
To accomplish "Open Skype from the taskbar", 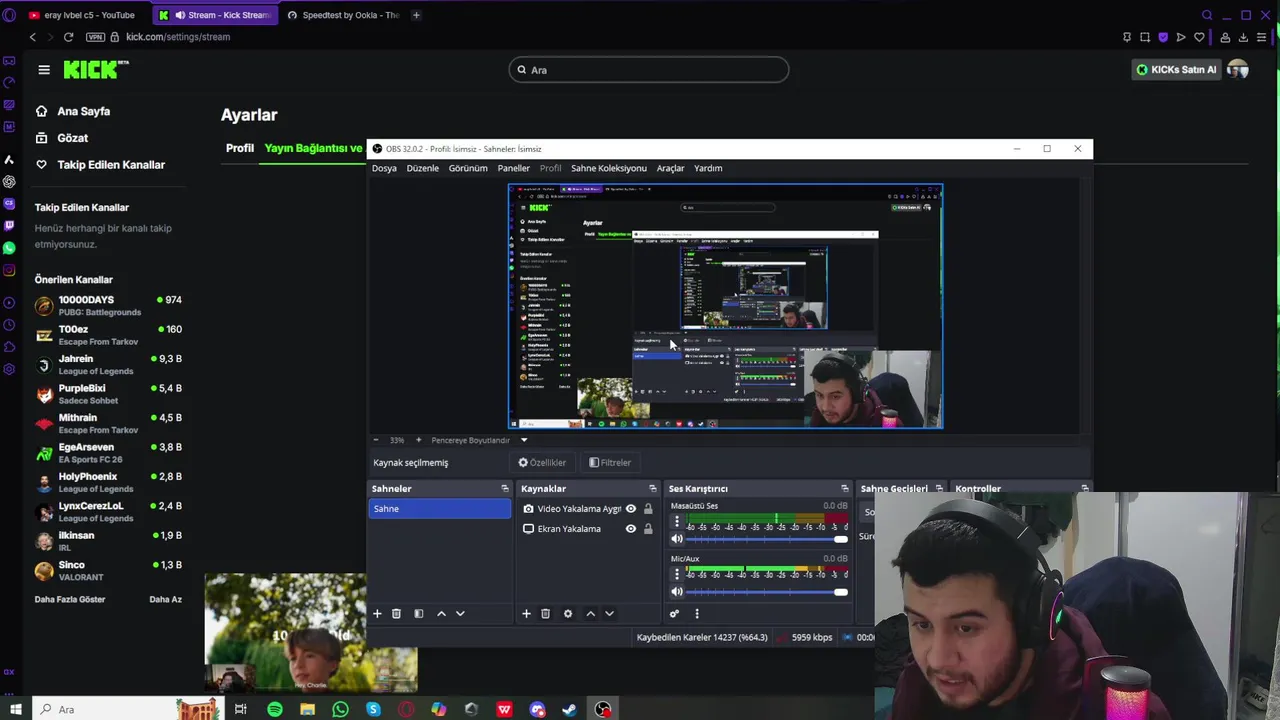I will coord(373,709).
